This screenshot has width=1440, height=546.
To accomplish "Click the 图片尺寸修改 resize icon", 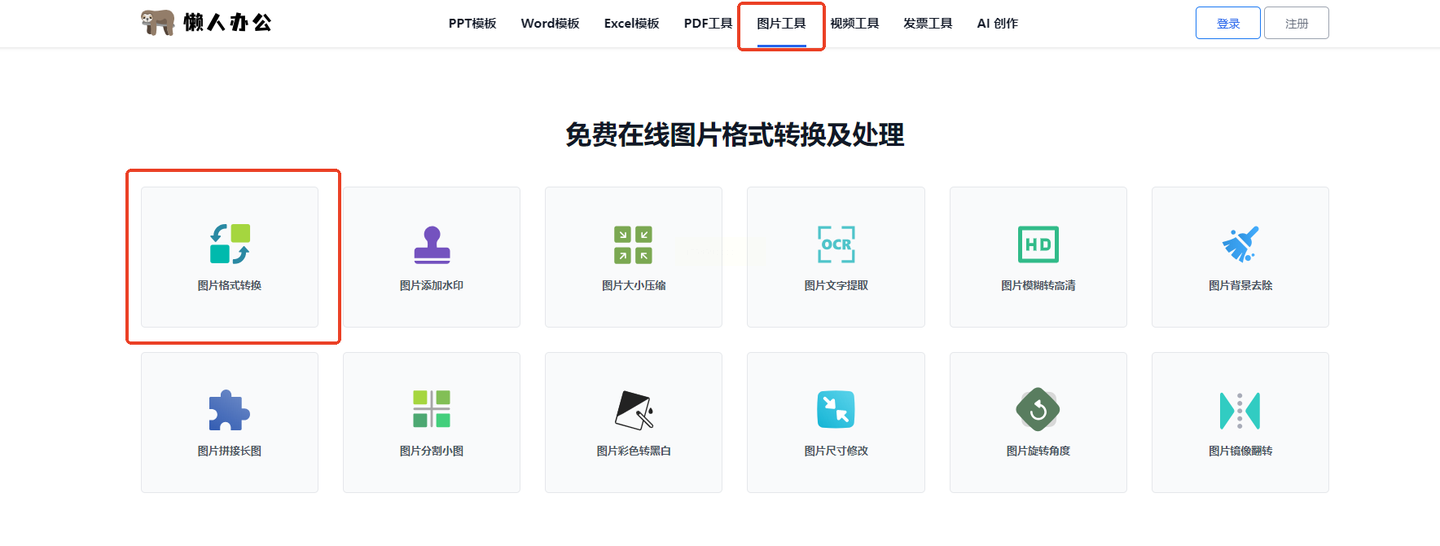I will coord(836,410).
